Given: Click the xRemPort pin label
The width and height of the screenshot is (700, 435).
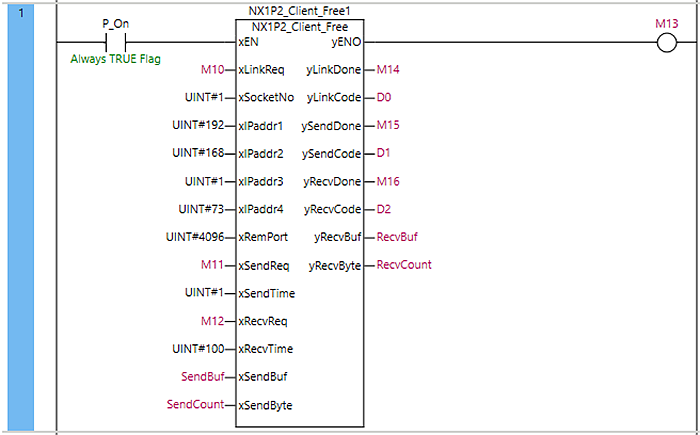Looking at the screenshot, I should (263, 237).
